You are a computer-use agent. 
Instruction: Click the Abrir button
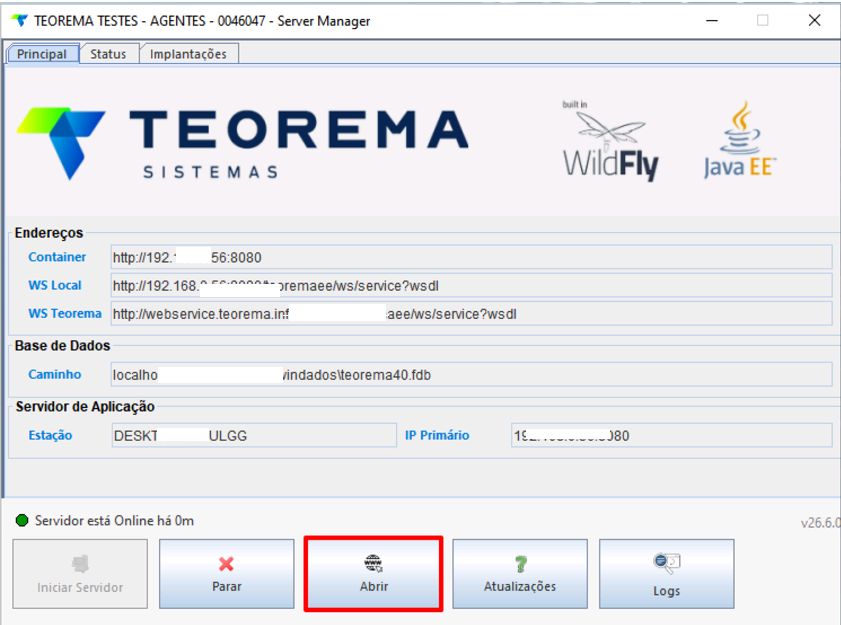373,574
